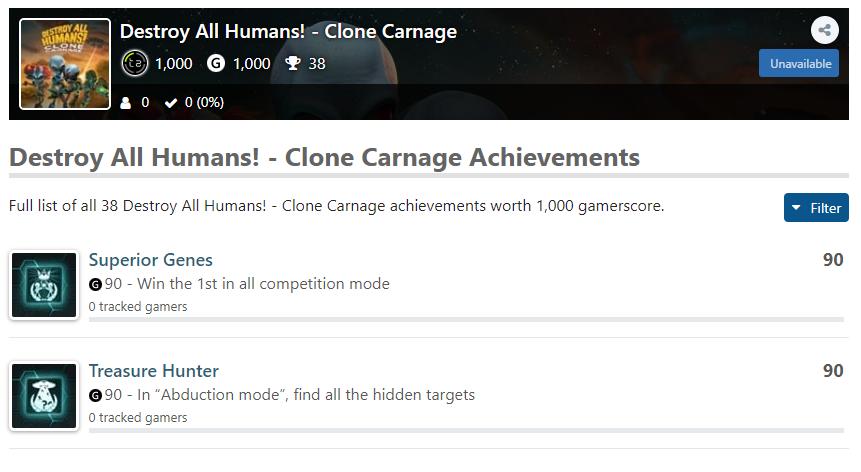861x472 pixels.
Task: Click the gamers person icon
Action: [x=126, y=102]
